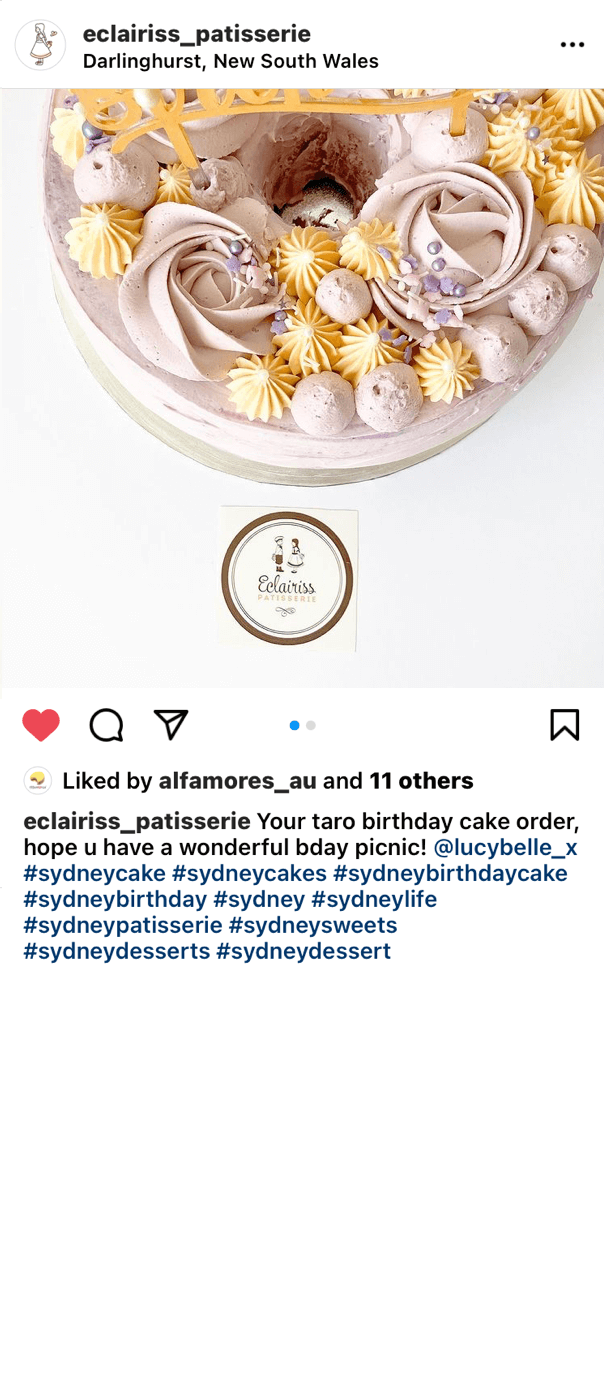Open the three-dot more options menu

(x=572, y=45)
